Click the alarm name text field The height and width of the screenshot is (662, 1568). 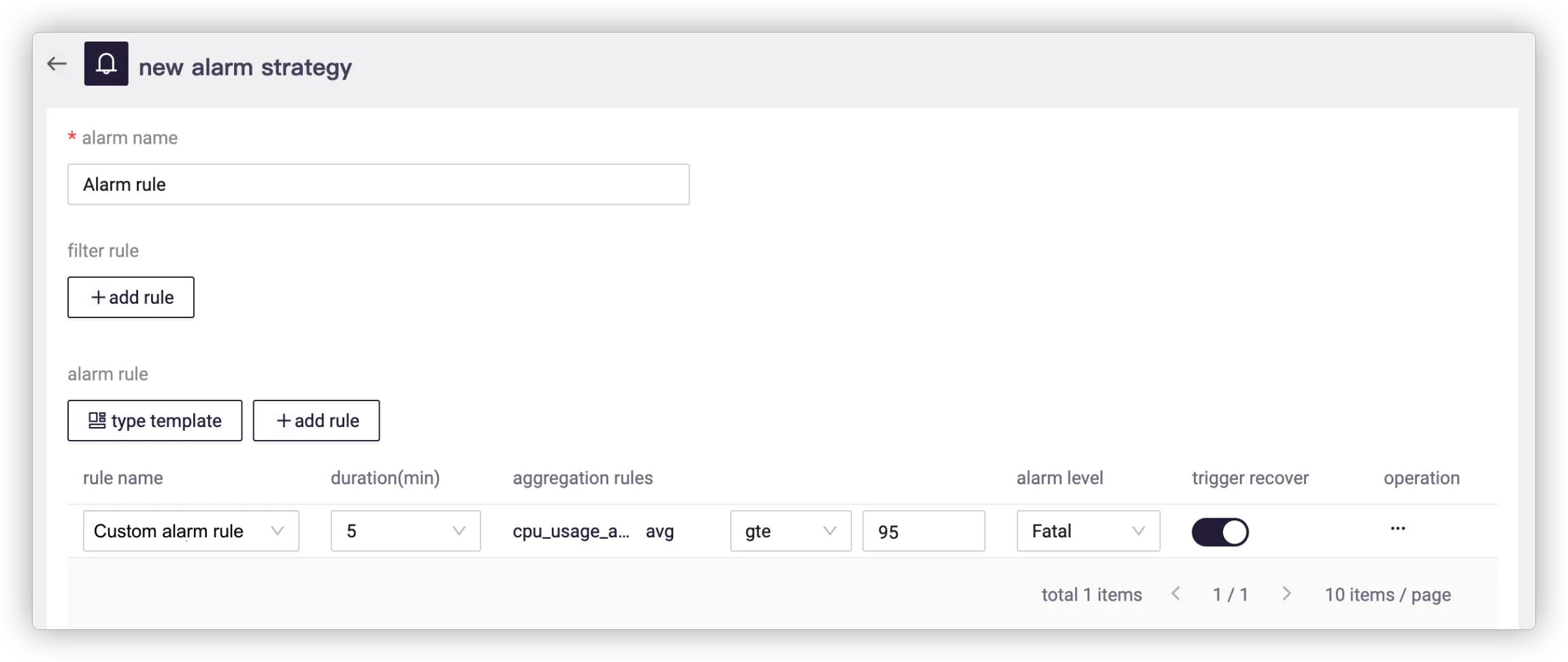[378, 185]
